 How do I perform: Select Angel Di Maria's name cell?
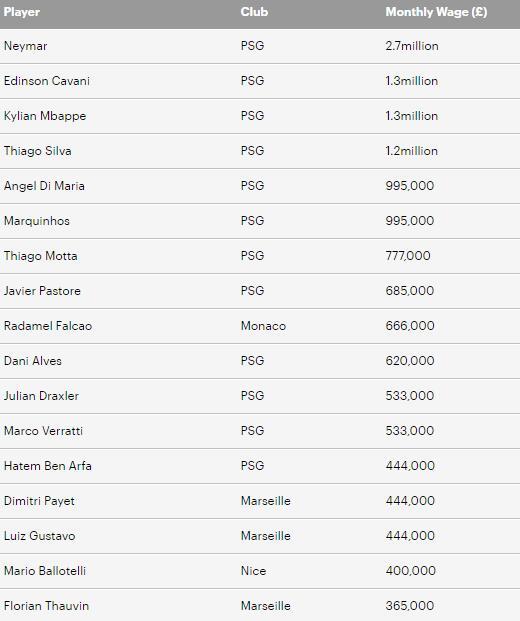(x=44, y=186)
